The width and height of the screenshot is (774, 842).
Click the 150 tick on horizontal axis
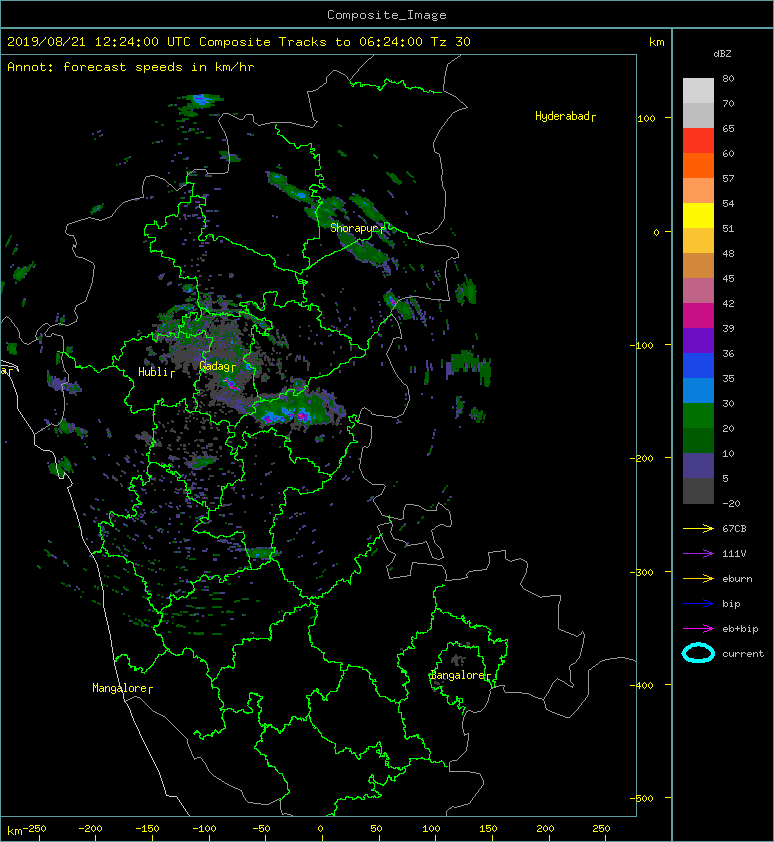pos(488,829)
